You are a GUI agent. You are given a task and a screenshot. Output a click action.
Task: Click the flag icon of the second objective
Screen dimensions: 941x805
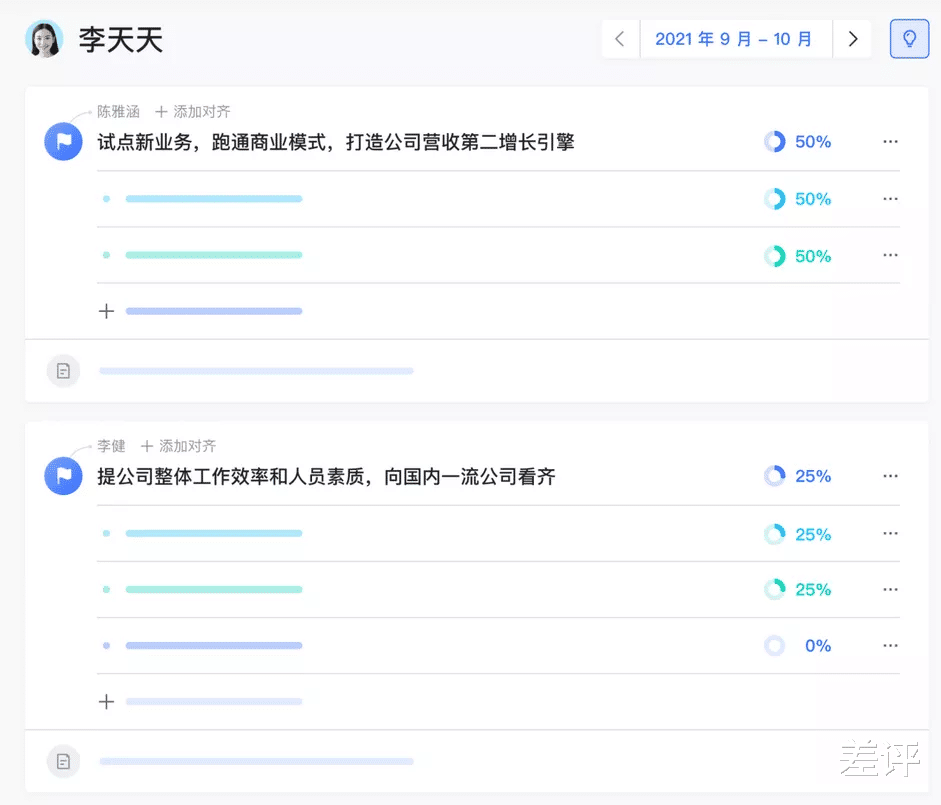pos(63,476)
